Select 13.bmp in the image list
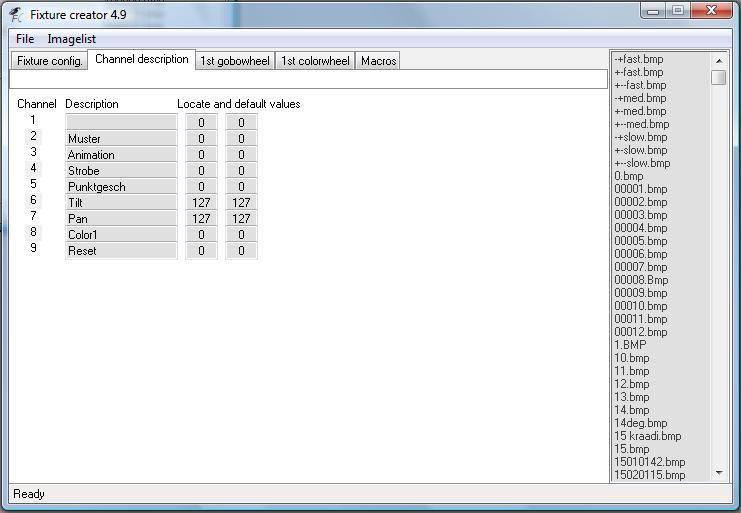This screenshot has height=513, width=741. 632,397
